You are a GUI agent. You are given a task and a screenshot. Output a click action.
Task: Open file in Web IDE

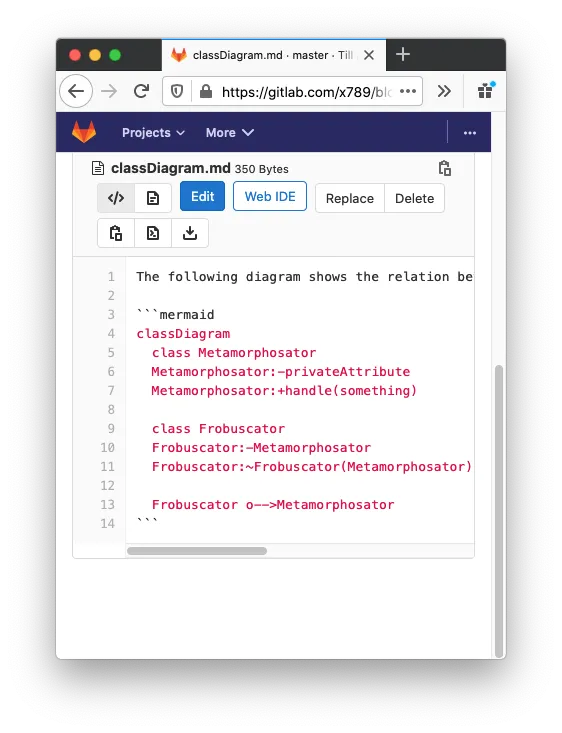[270, 196]
